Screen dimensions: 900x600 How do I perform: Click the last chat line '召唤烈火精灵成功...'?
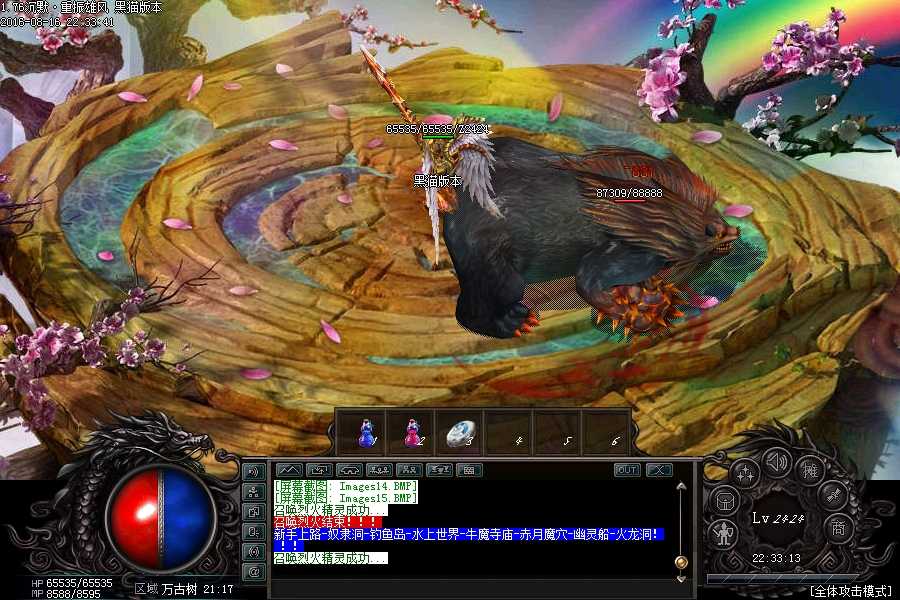tap(330, 558)
